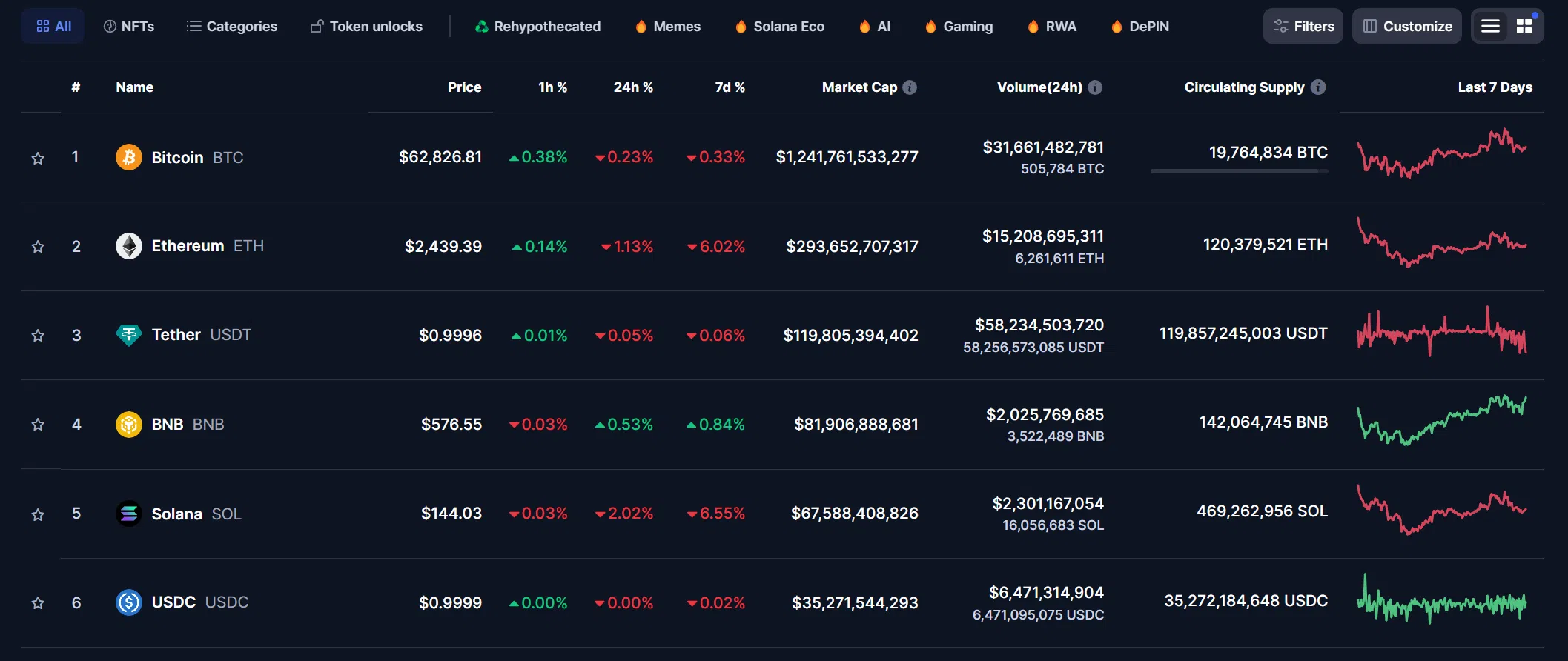1568x661 pixels.
Task: Switch to list view layout
Action: tap(1490, 26)
